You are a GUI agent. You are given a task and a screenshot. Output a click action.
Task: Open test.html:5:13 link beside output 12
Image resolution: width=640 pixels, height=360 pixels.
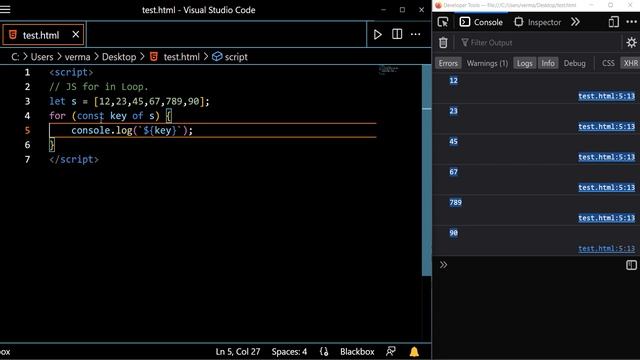pyautogui.click(x=607, y=96)
